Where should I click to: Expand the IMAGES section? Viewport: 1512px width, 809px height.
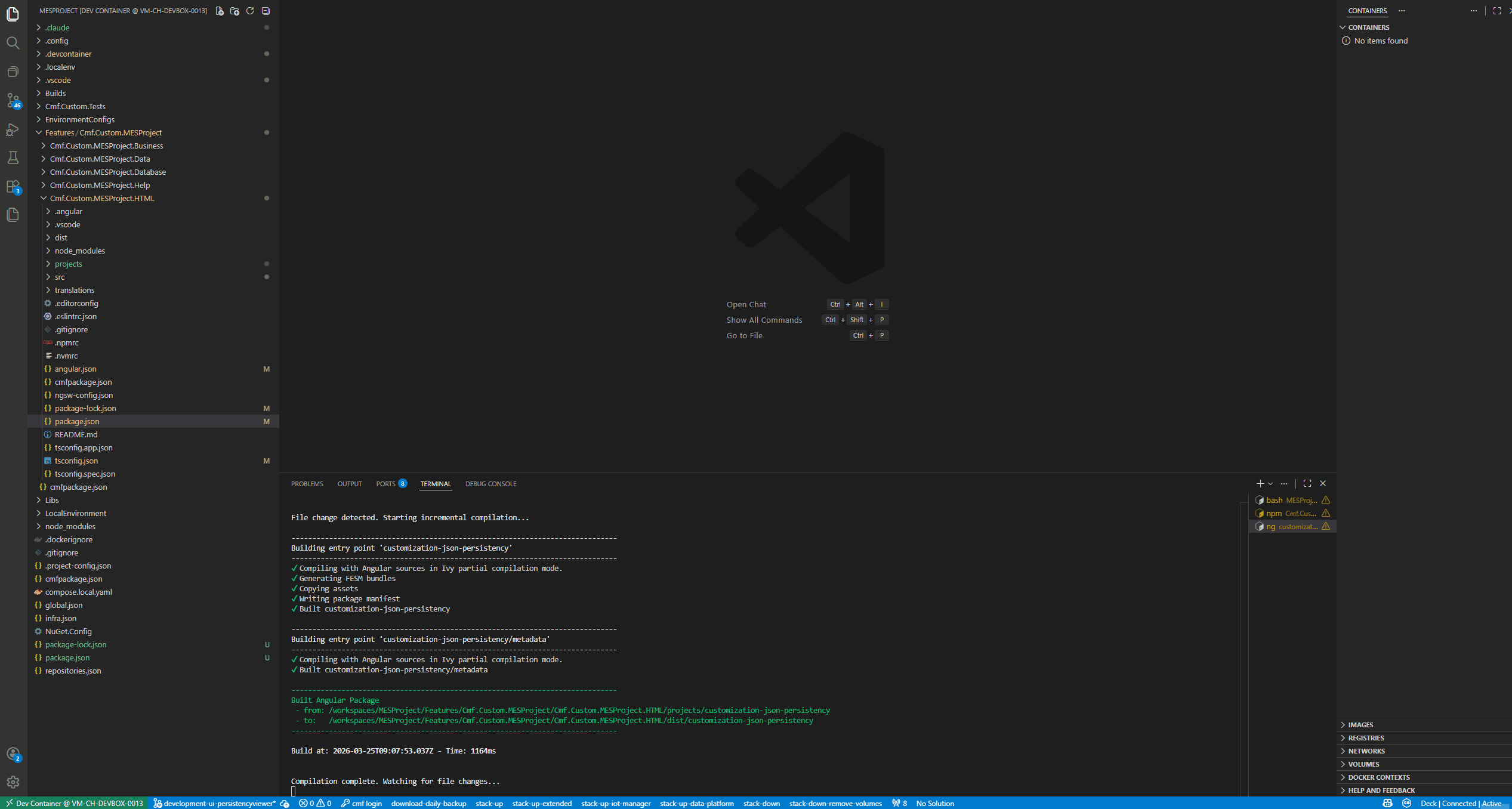(x=1360, y=725)
